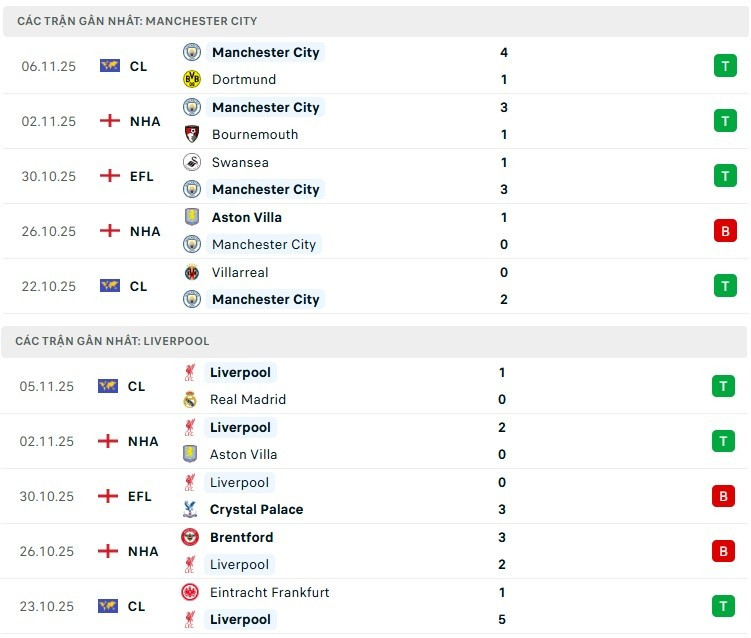Click the Eintracht Frankfurt club crest icon
Screen dimensions: 751x638
pos(190,592)
